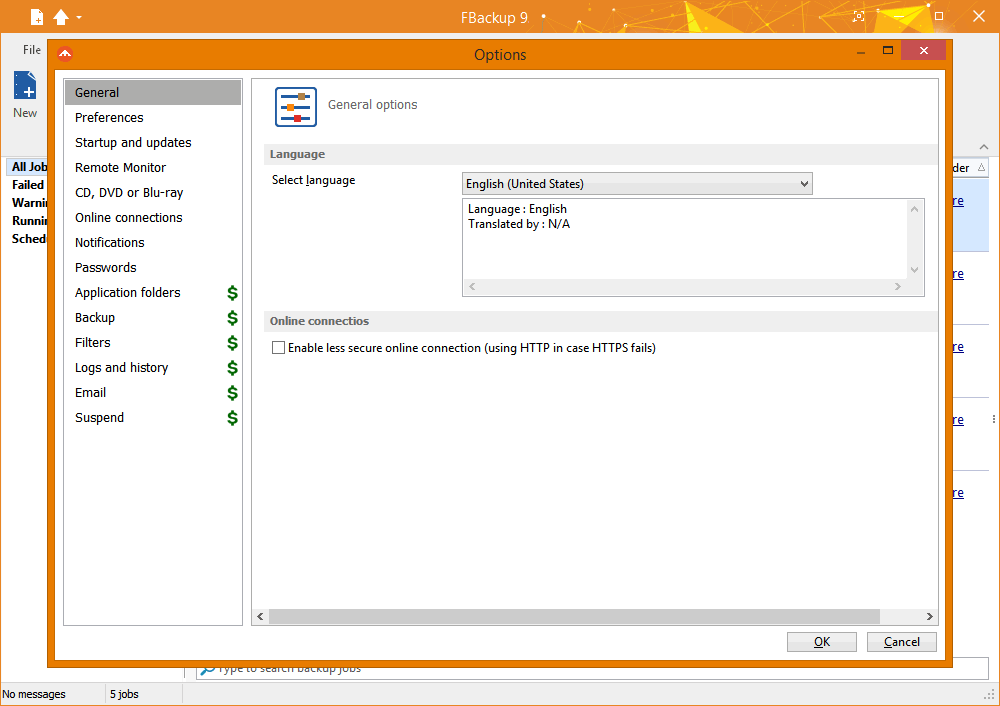Collapse the ribbon using the chevron arrow
This screenshot has height=706, width=1000.
(984, 147)
